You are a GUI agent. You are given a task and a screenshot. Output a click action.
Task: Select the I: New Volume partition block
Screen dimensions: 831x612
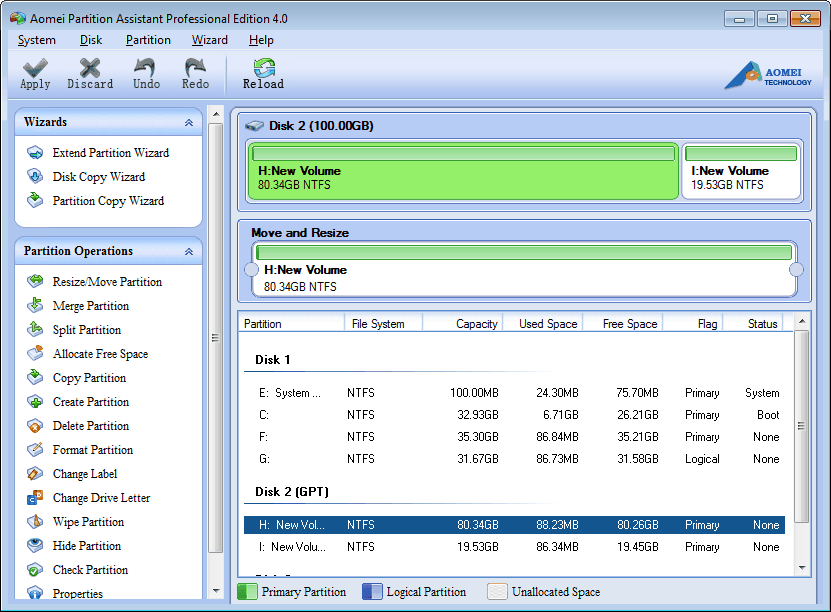click(742, 171)
